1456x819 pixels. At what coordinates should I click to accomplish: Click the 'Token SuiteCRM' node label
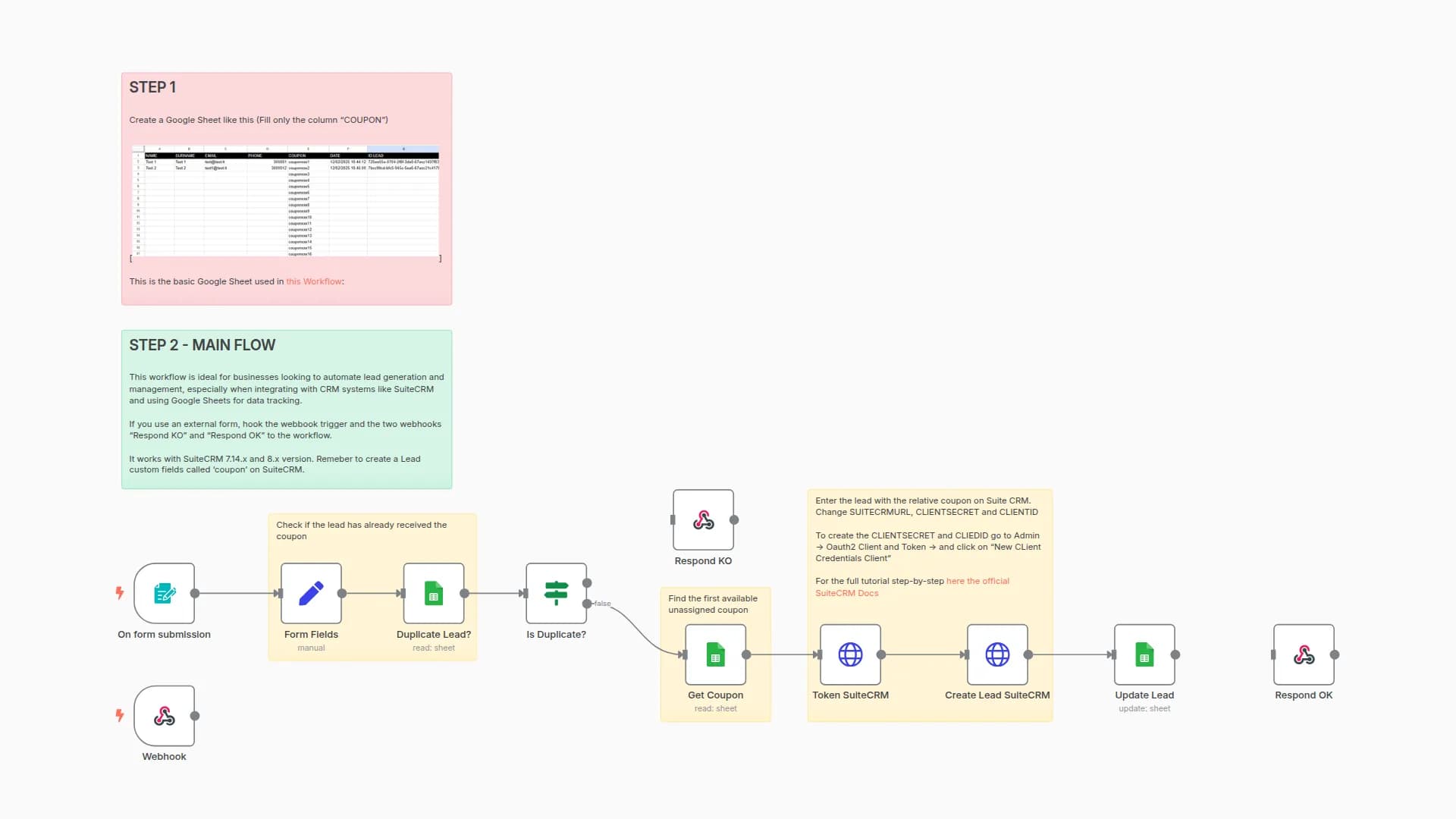click(x=851, y=695)
